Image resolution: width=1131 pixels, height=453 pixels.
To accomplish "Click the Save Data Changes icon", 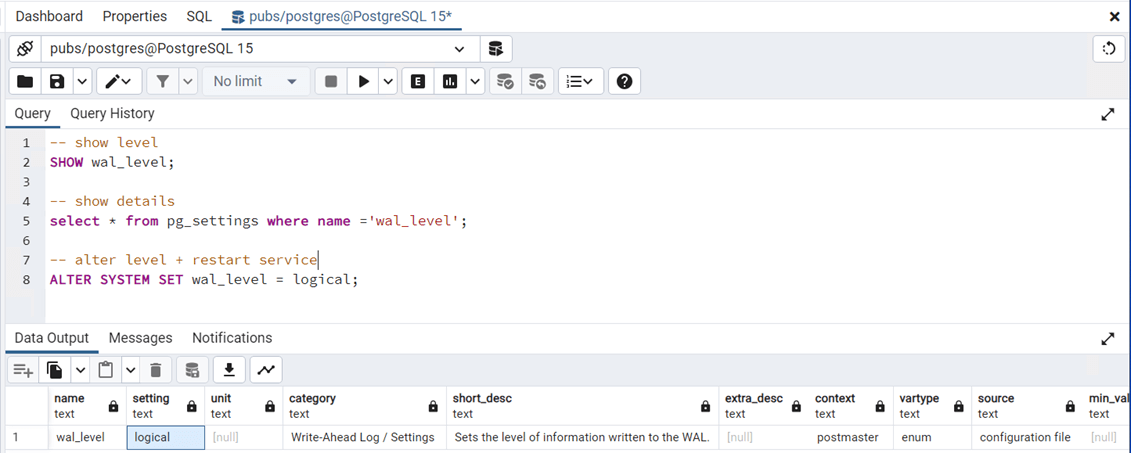I will tap(192, 370).
